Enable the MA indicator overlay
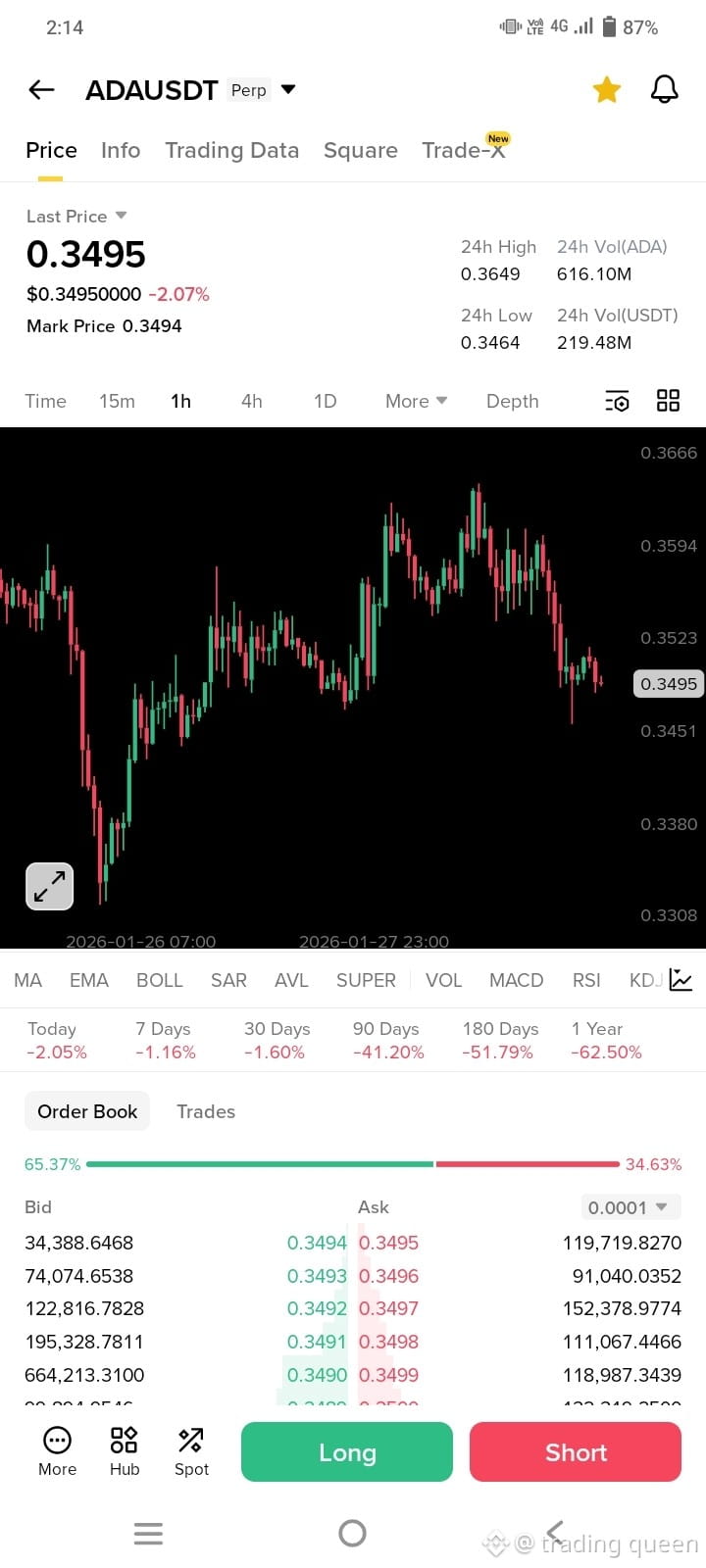The image size is (706, 1568). click(x=27, y=979)
